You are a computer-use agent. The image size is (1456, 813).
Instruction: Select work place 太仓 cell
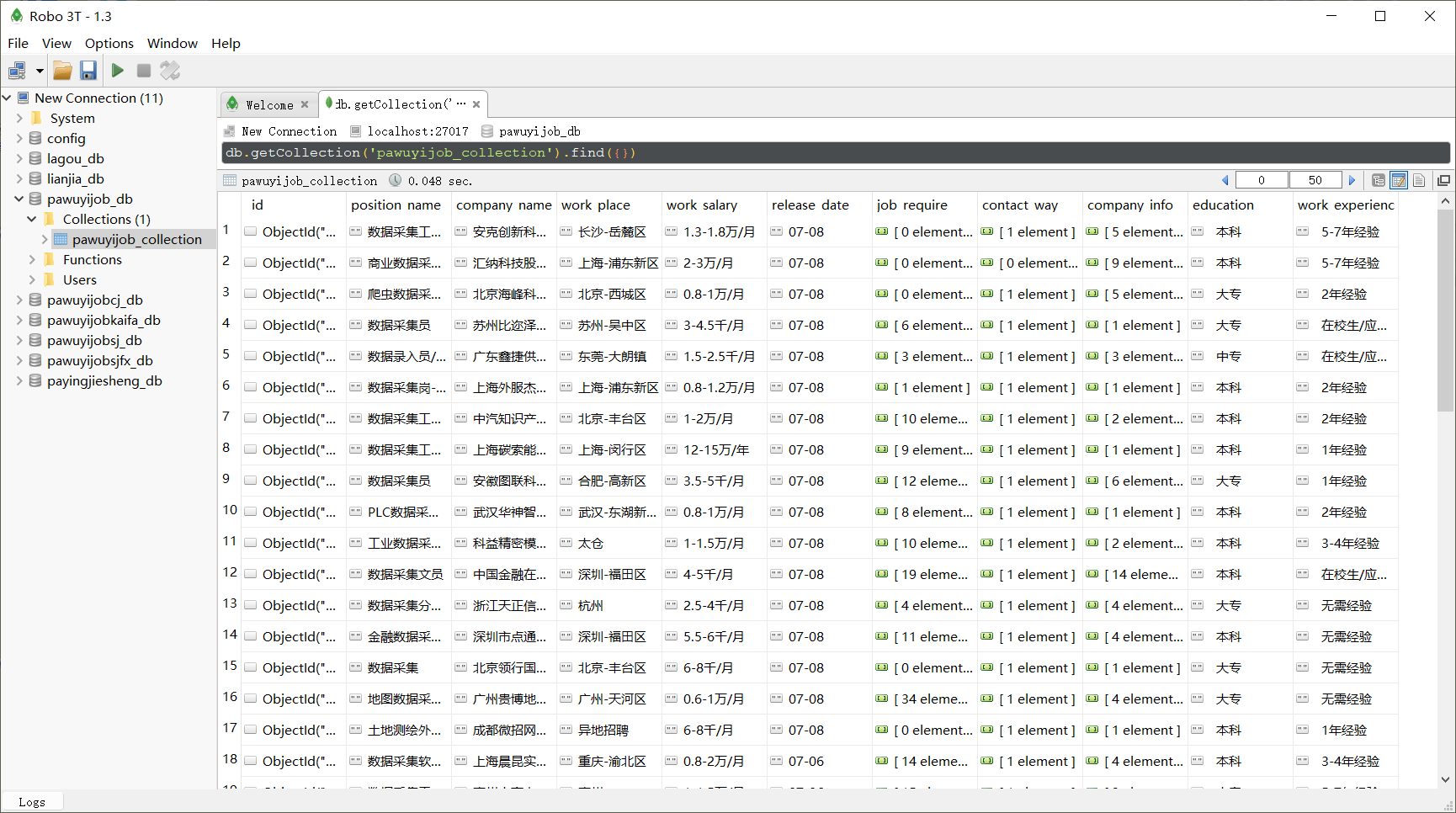(609, 543)
